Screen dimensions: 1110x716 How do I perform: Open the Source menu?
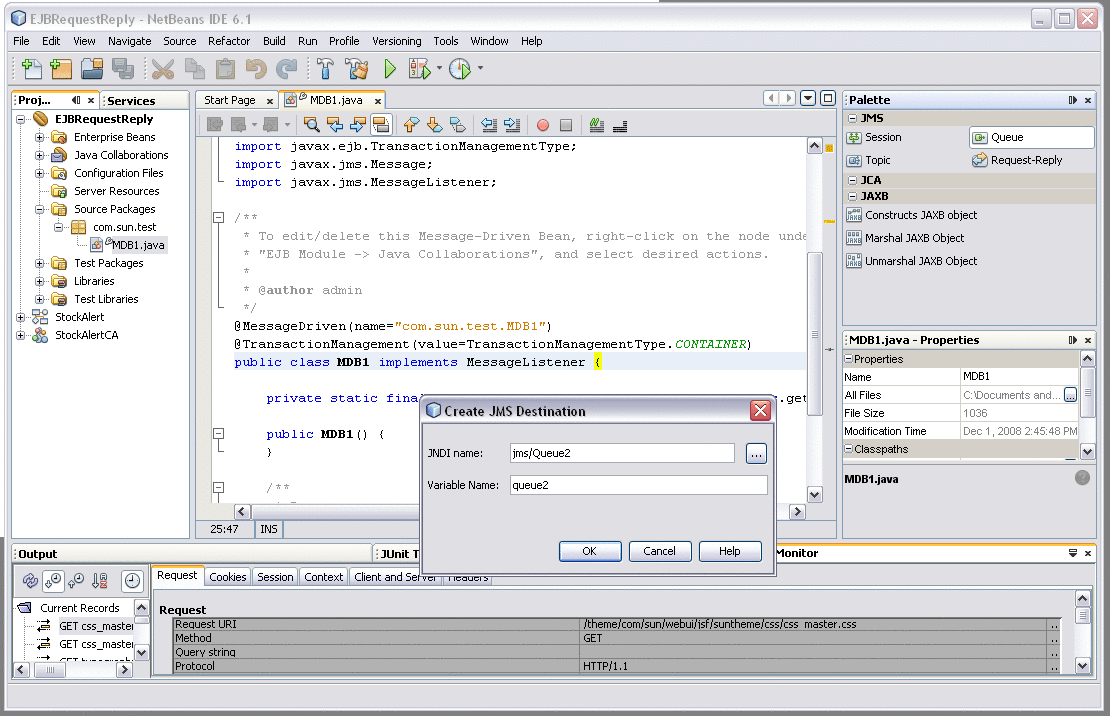tap(180, 41)
